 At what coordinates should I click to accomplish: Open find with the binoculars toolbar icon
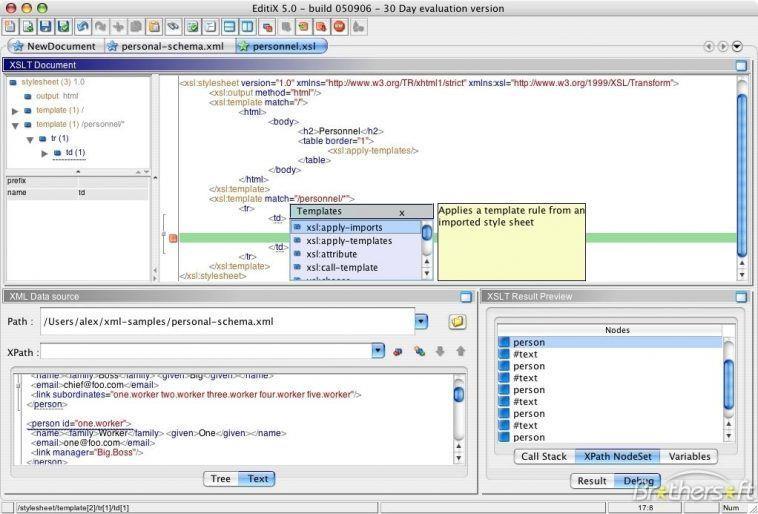point(173,26)
